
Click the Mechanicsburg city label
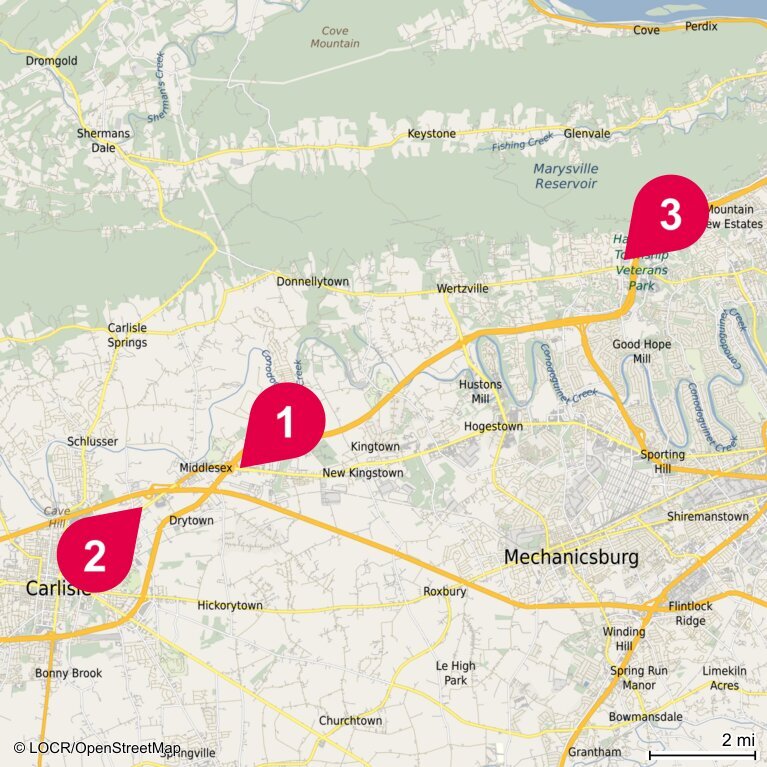coord(571,557)
